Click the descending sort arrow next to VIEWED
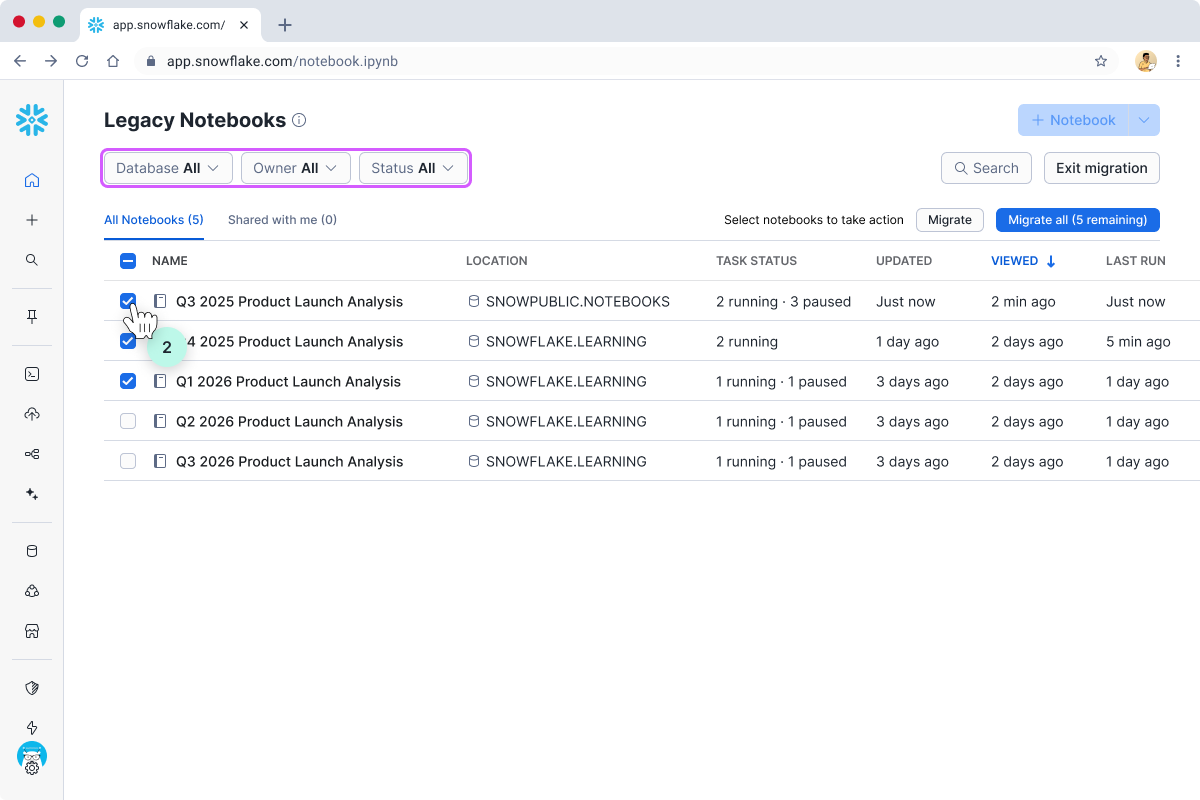This screenshot has height=800, width=1200. click(x=1051, y=261)
